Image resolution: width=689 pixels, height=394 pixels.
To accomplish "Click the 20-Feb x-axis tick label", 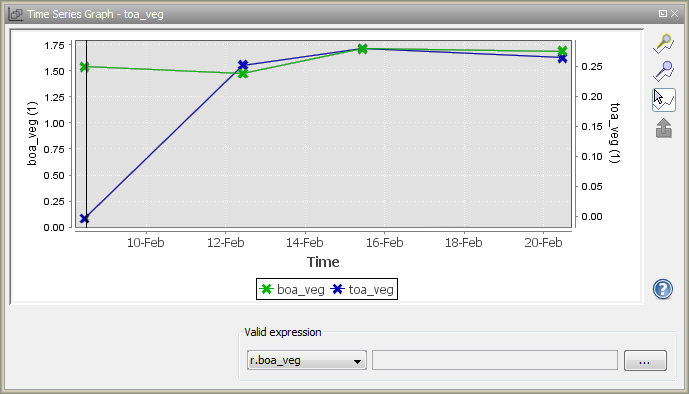I will [543, 242].
